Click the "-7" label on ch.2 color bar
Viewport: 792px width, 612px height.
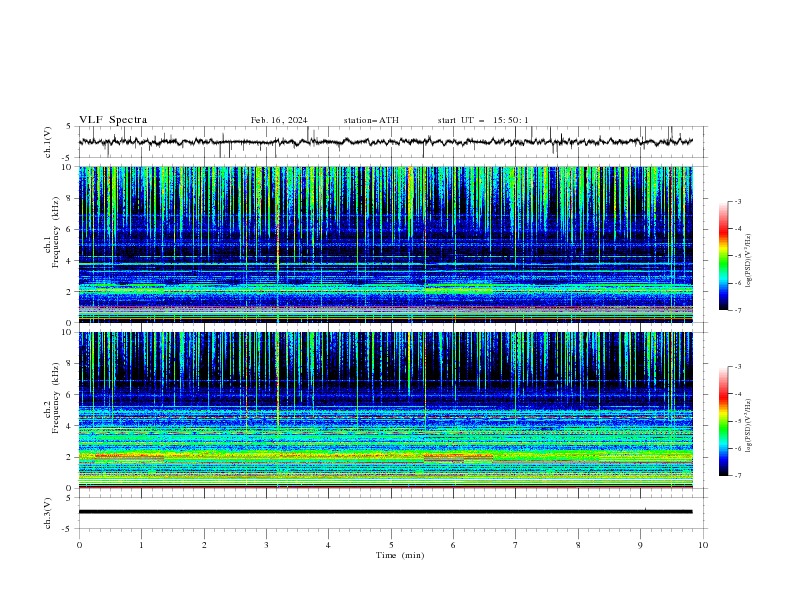[738, 476]
